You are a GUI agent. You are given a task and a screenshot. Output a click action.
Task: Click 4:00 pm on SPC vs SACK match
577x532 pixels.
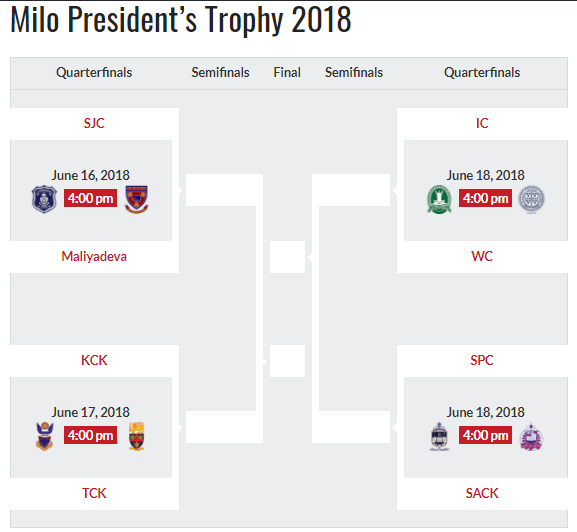(485, 435)
